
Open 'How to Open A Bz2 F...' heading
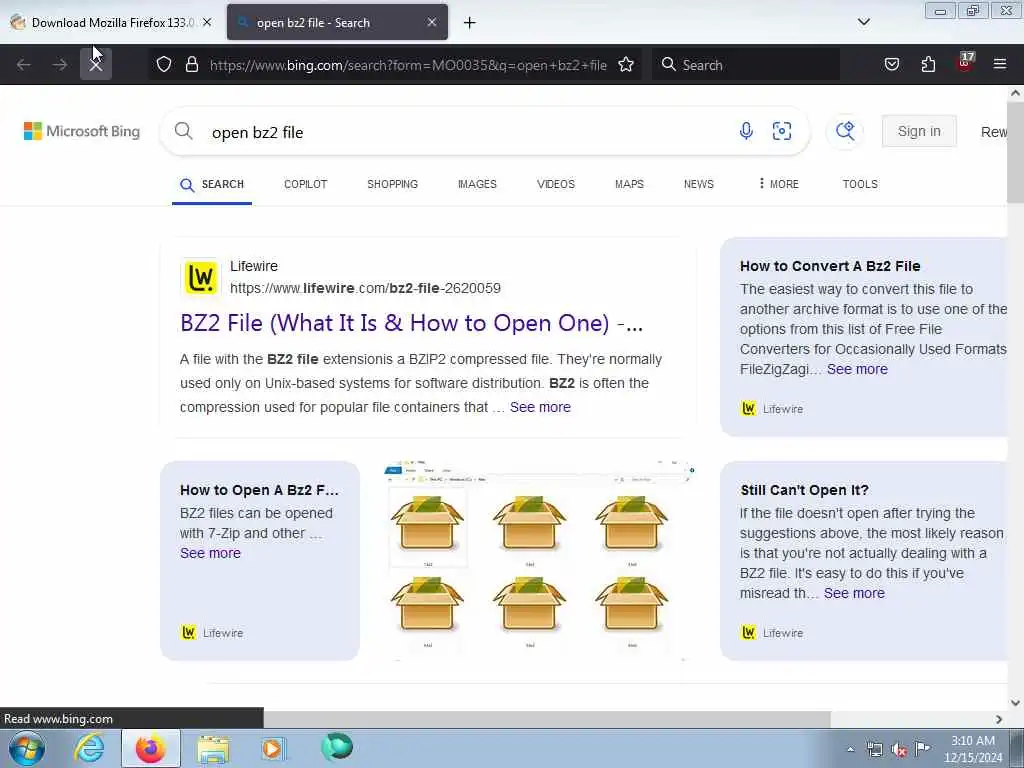[x=259, y=490]
